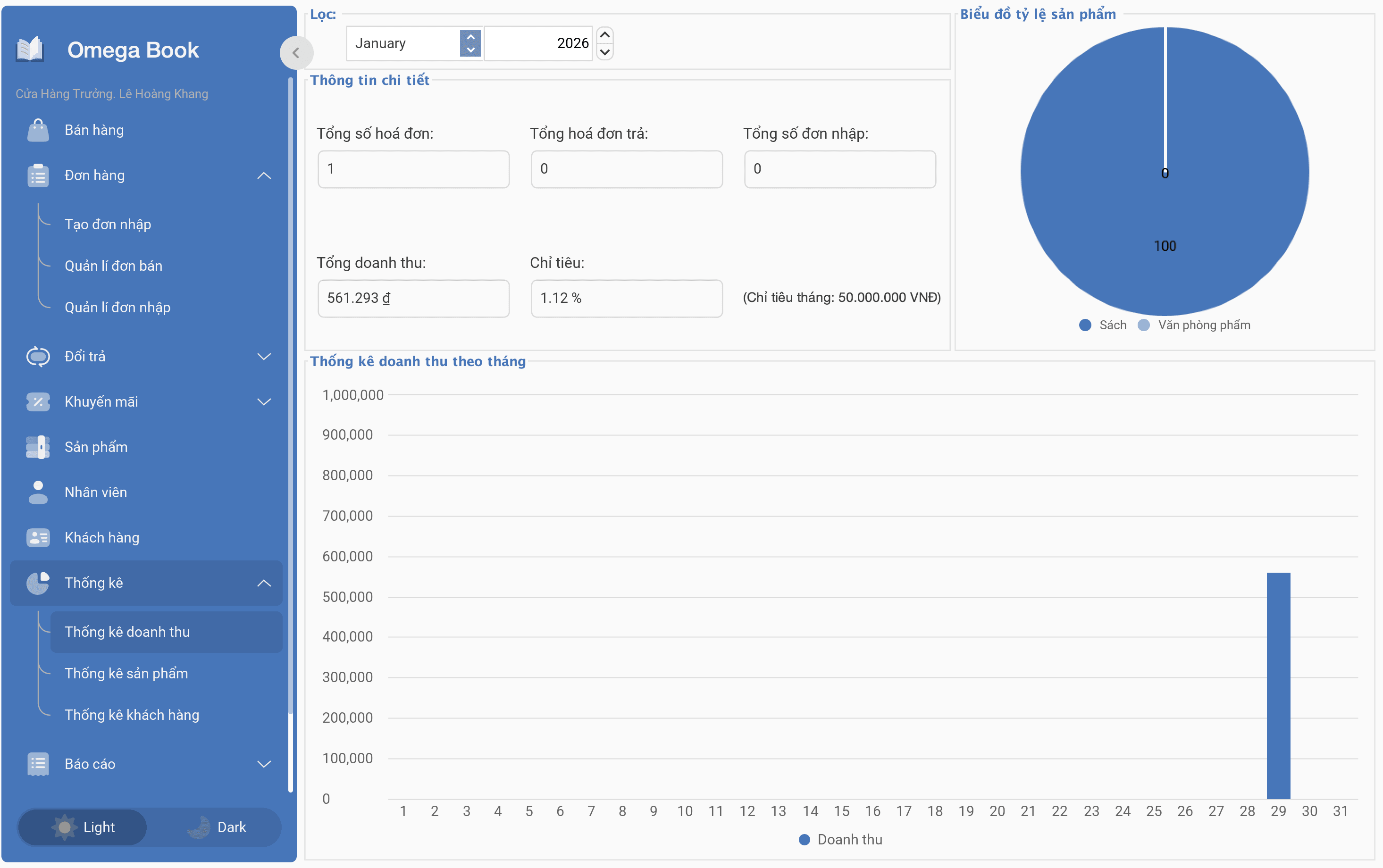Open the January month dropdown
Viewport: 1383px width, 868px height.
[413, 43]
